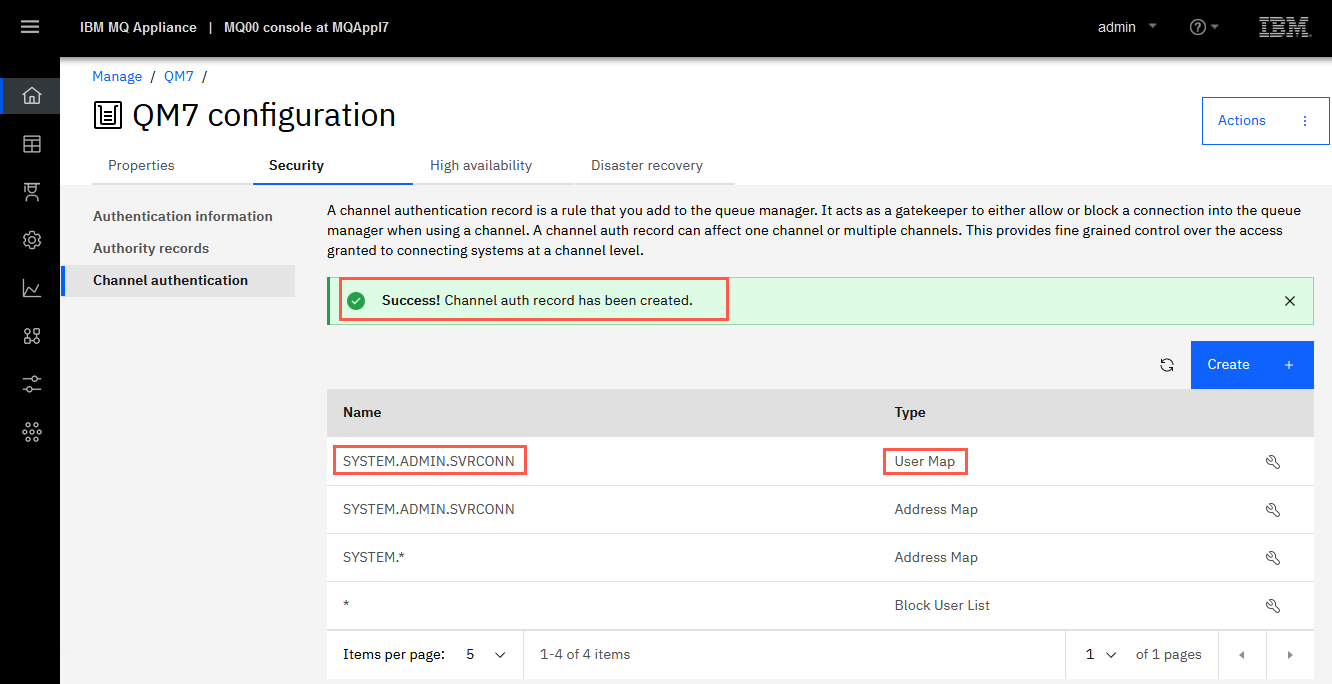Screen dimensions: 1332x684
Task: Open the help question mark menu
Action: [x=1203, y=27]
